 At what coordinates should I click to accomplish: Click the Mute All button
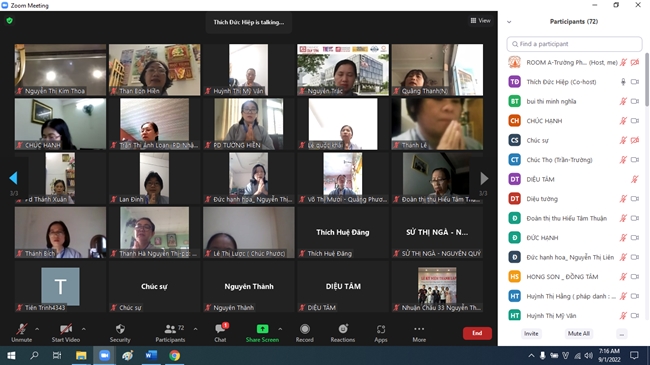(579, 333)
